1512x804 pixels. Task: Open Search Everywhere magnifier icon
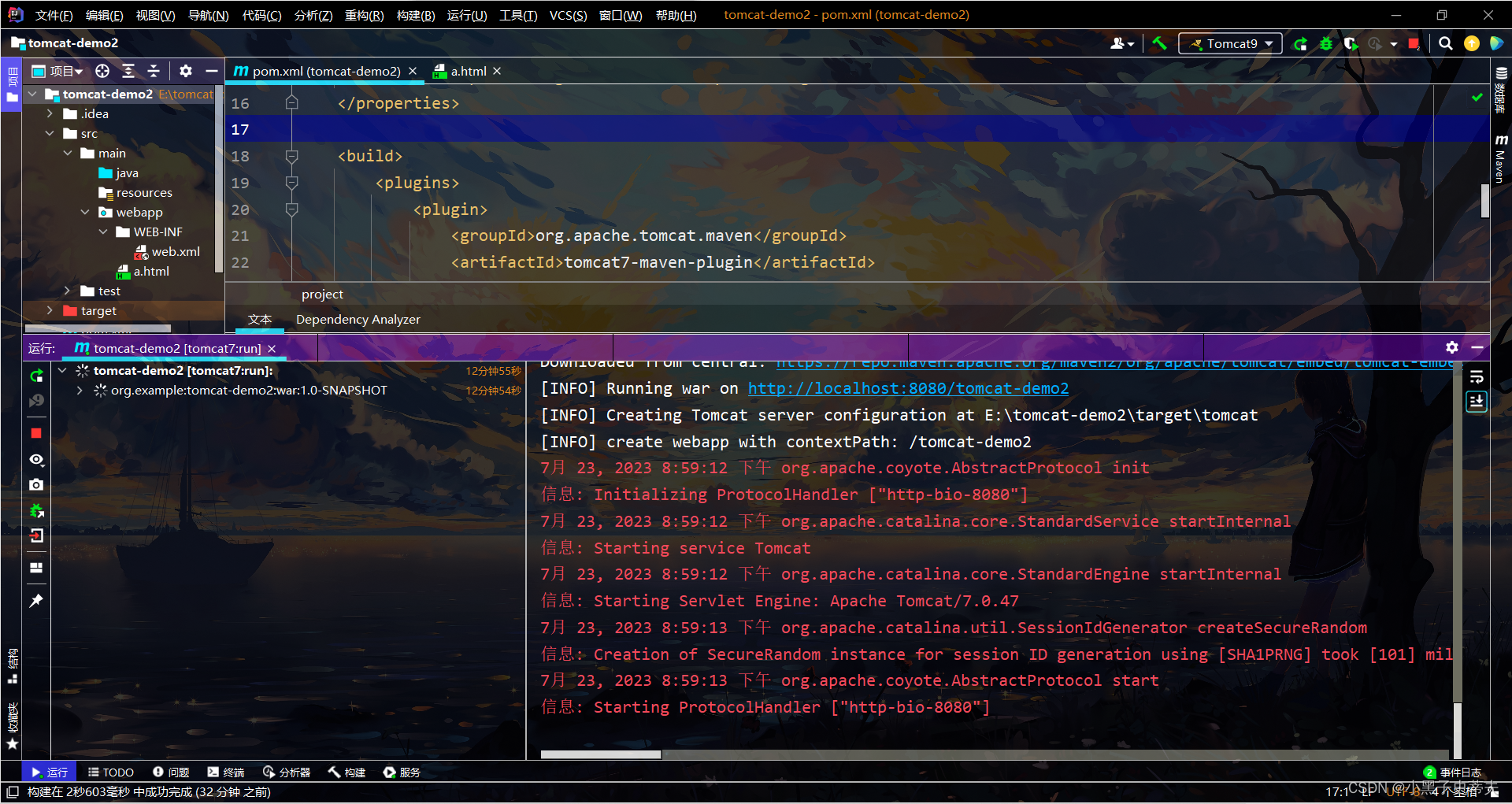[x=1446, y=43]
